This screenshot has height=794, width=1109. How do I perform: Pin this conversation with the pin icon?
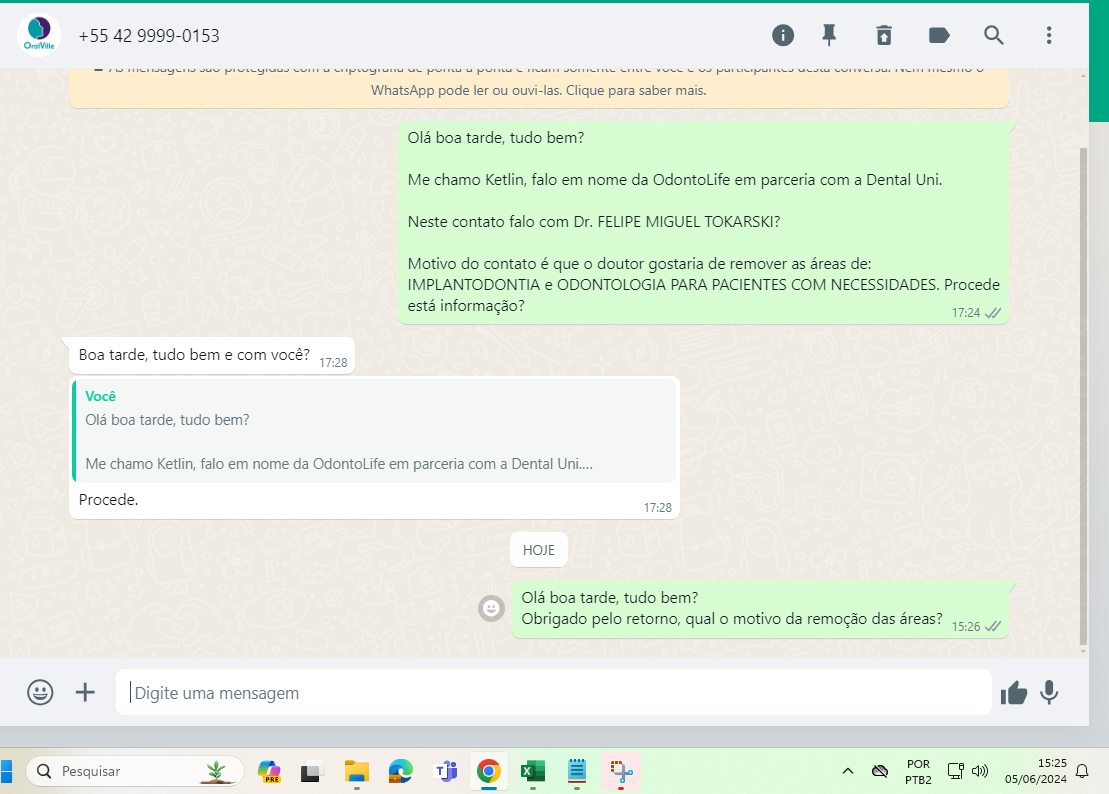829,35
